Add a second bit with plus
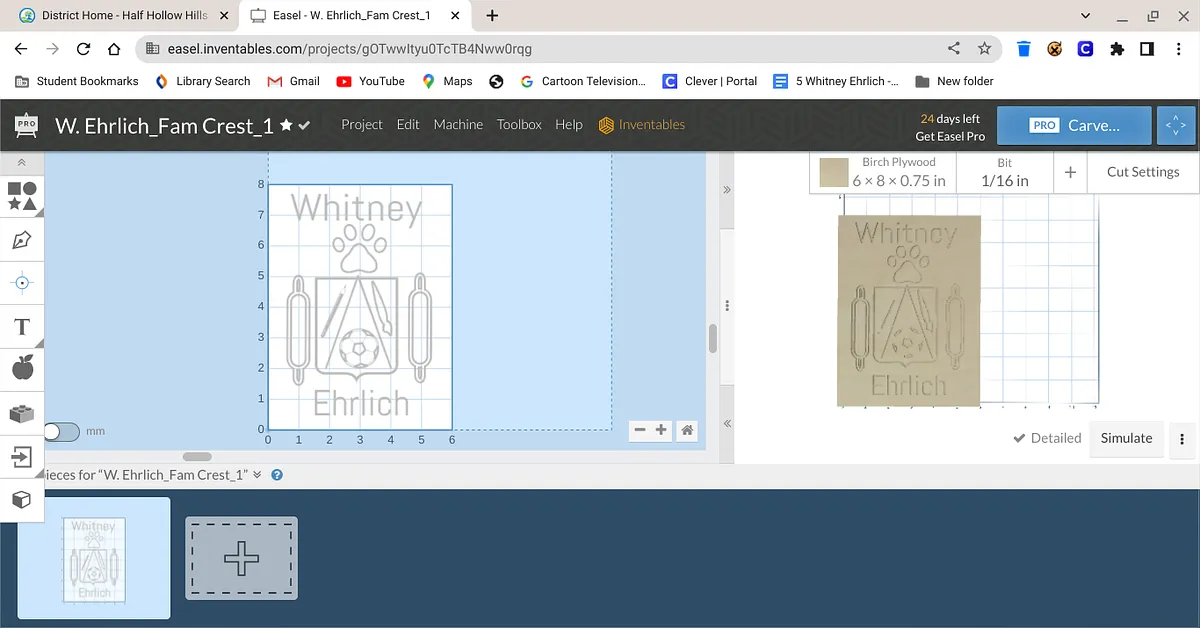1200x628 pixels. (x=1070, y=172)
